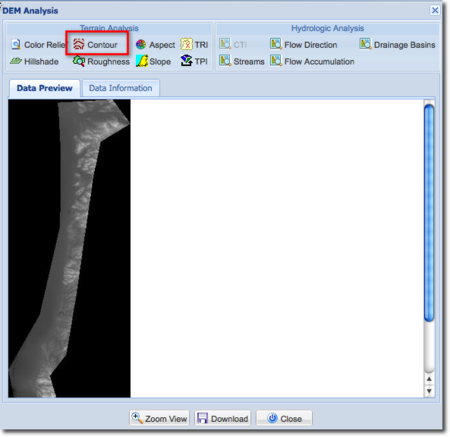This screenshot has width=450, height=437.
Task: Click the scrollbar down arrow
Action: coord(429,391)
